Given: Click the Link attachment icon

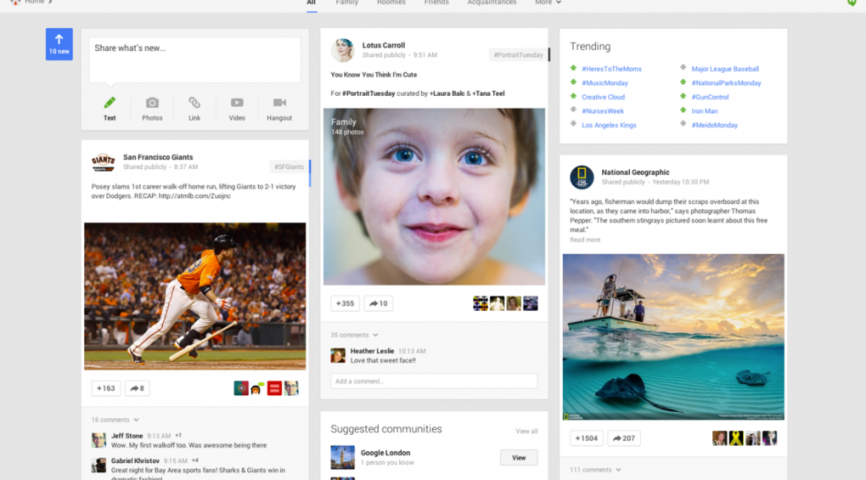Looking at the screenshot, I should pos(194,103).
